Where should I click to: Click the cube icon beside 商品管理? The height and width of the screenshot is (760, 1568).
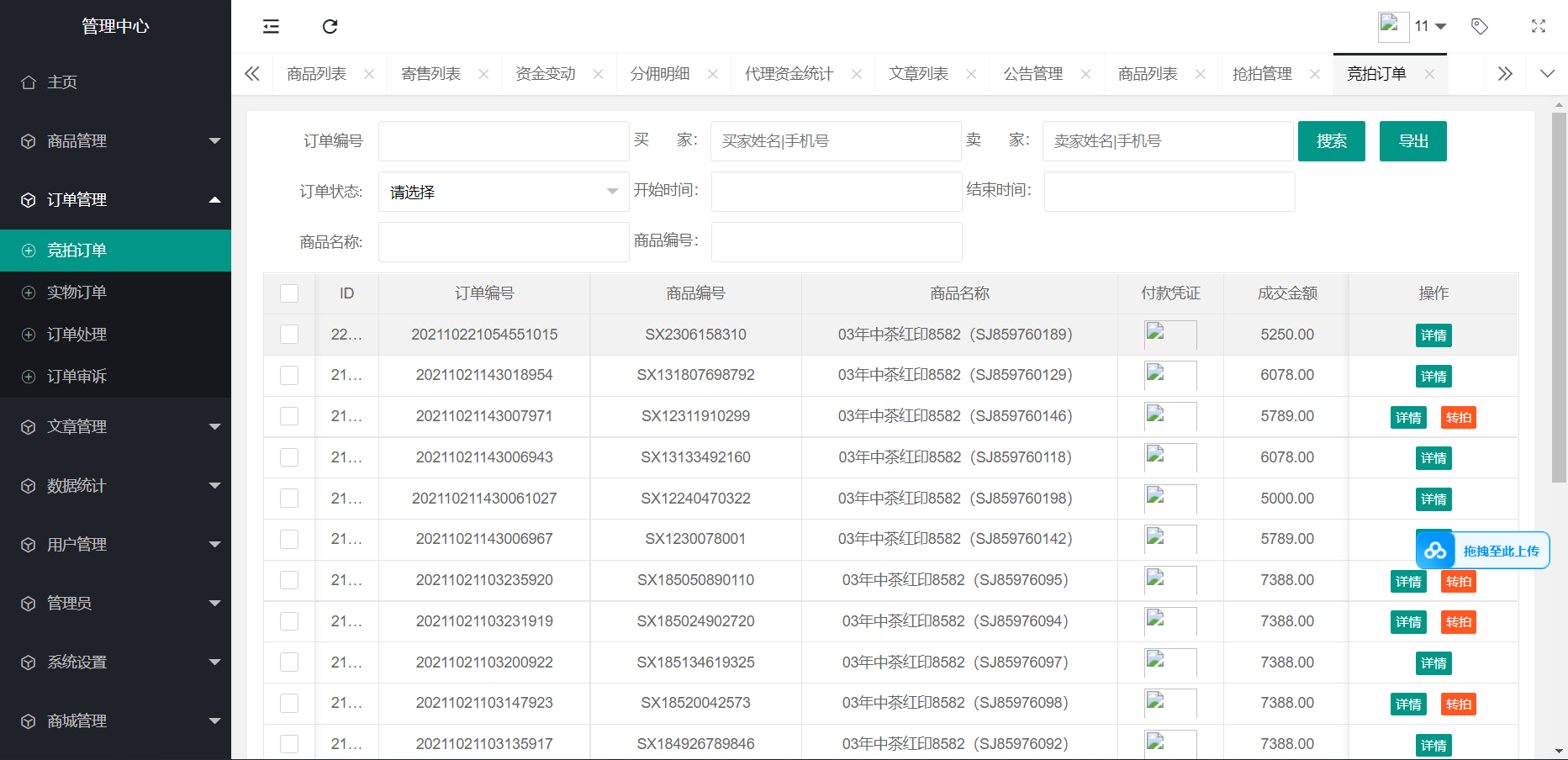29,141
